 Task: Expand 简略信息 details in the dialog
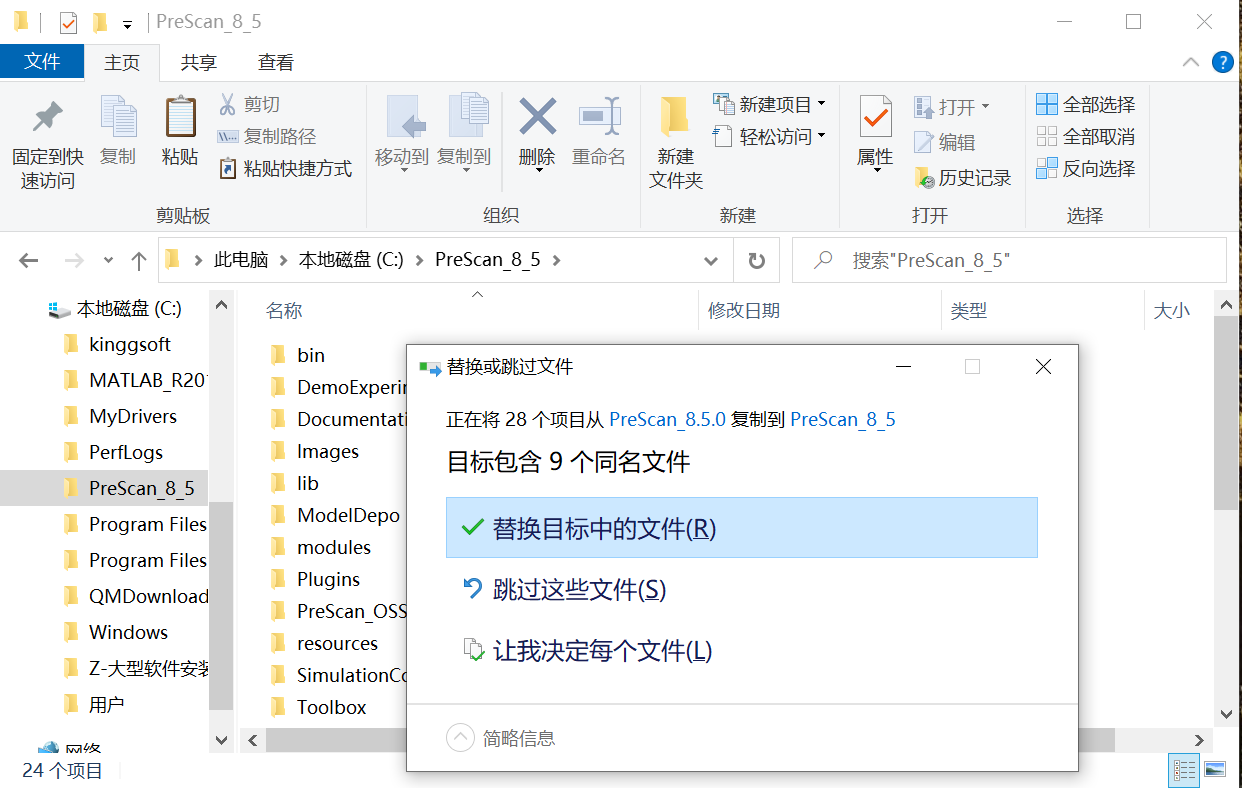pyautogui.click(x=501, y=738)
